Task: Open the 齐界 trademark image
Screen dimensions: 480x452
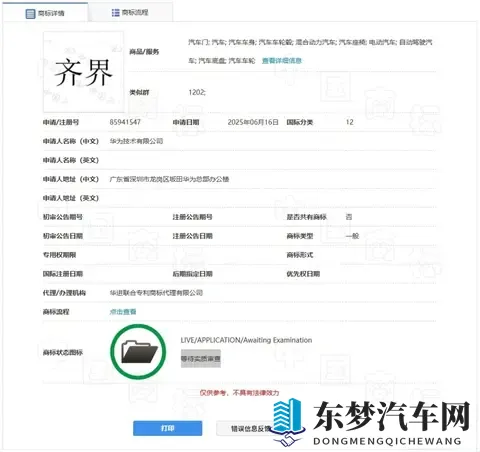Action: point(83,72)
